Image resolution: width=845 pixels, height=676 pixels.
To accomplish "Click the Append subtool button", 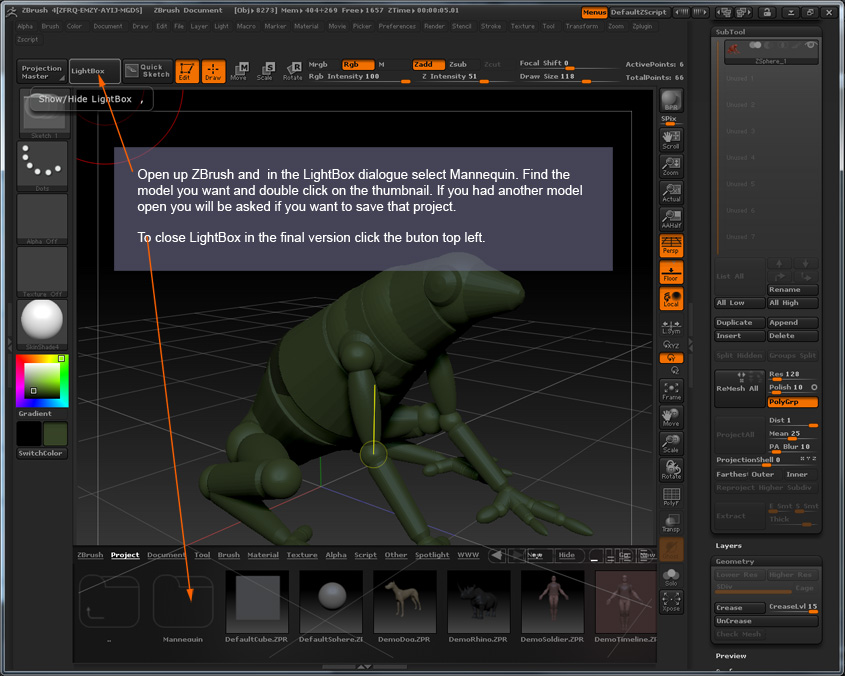I will click(792, 322).
